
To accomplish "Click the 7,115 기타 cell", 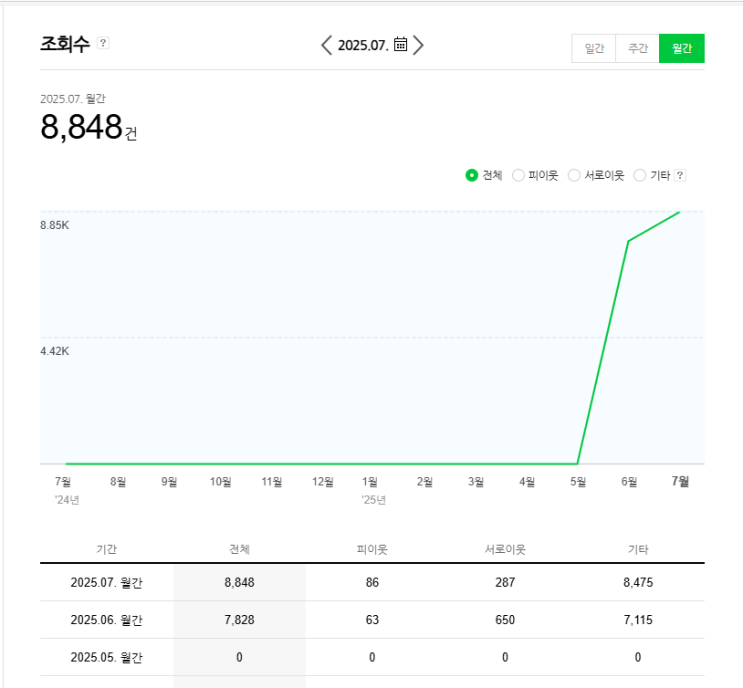I will tap(638, 620).
